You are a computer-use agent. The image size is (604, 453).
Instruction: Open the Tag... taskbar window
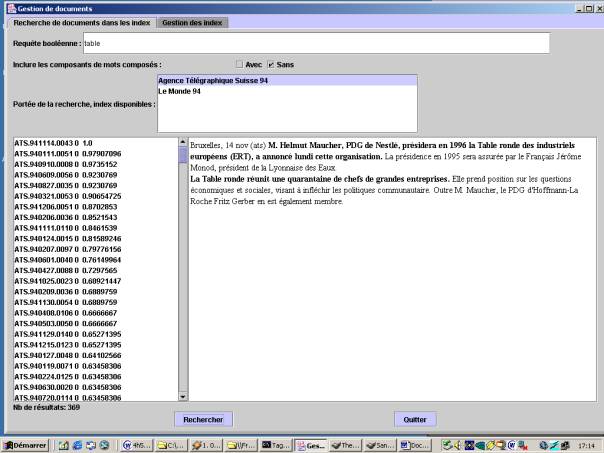point(275,444)
